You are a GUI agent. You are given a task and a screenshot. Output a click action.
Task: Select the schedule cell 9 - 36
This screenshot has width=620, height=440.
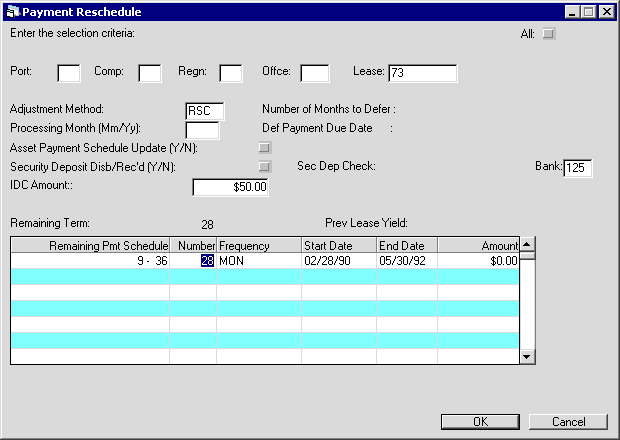point(90,261)
